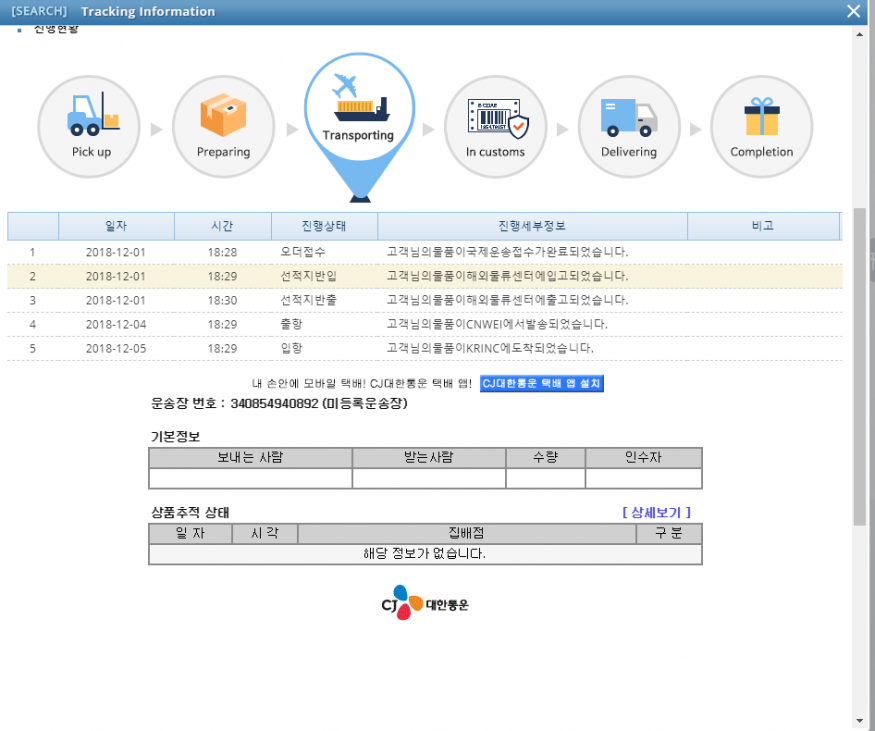Select the 입항 arrival row
Viewport: 875px width, 731px height.
point(424,348)
